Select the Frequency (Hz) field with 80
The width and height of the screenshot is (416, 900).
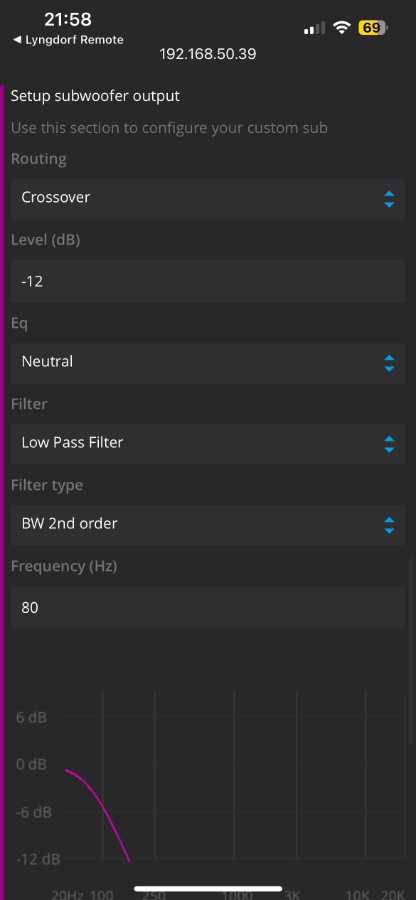(x=208, y=607)
